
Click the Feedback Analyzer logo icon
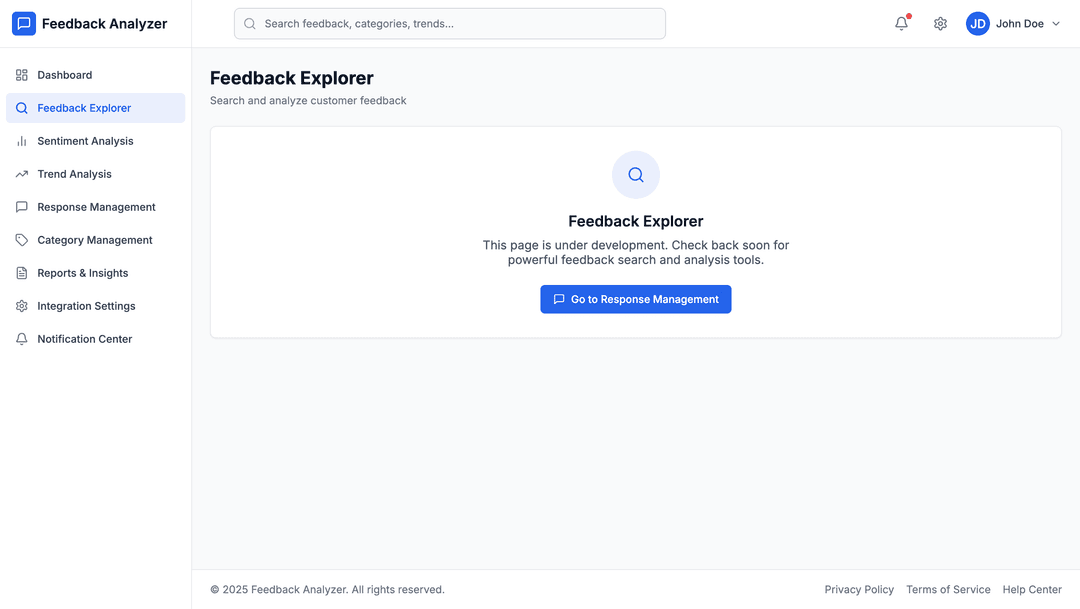coord(24,24)
